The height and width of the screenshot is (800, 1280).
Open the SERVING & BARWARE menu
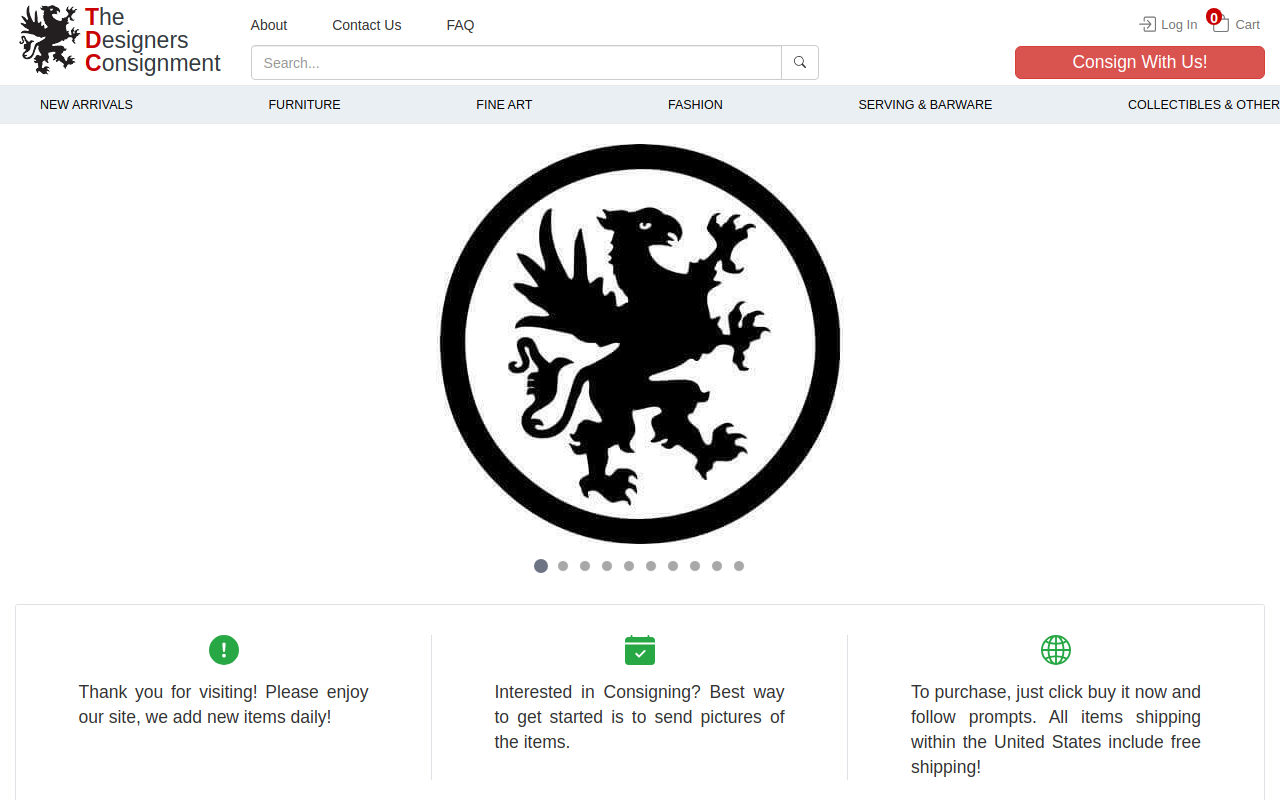(x=925, y=104)
